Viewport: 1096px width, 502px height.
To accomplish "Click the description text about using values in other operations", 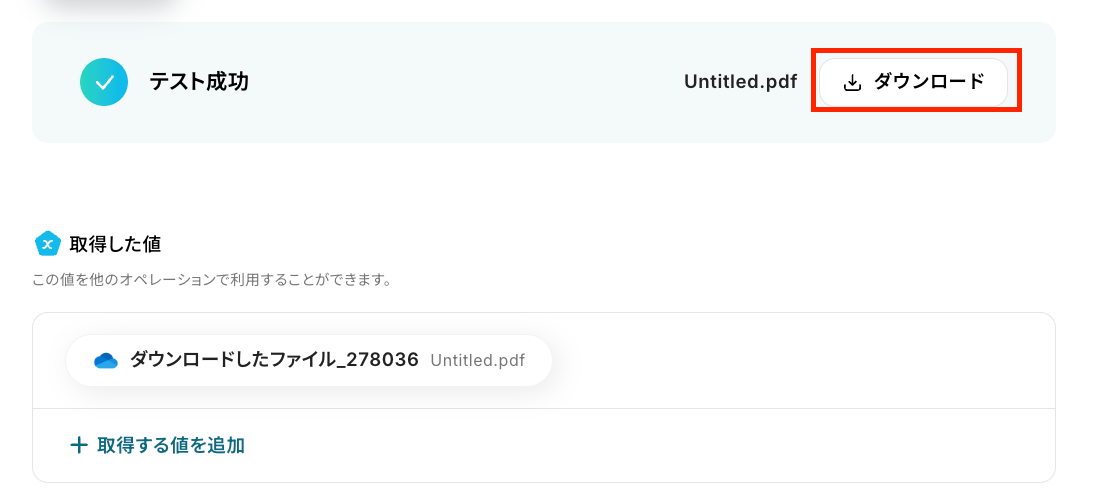I will 210,280.
